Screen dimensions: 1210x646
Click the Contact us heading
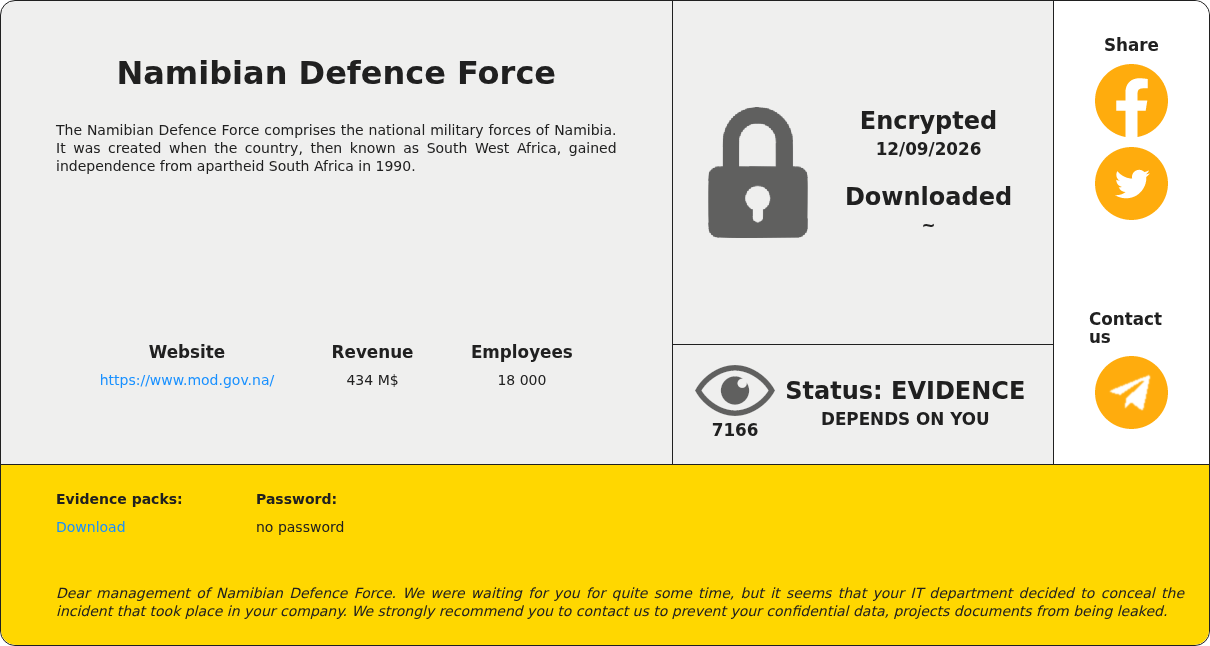[1125, 328]
